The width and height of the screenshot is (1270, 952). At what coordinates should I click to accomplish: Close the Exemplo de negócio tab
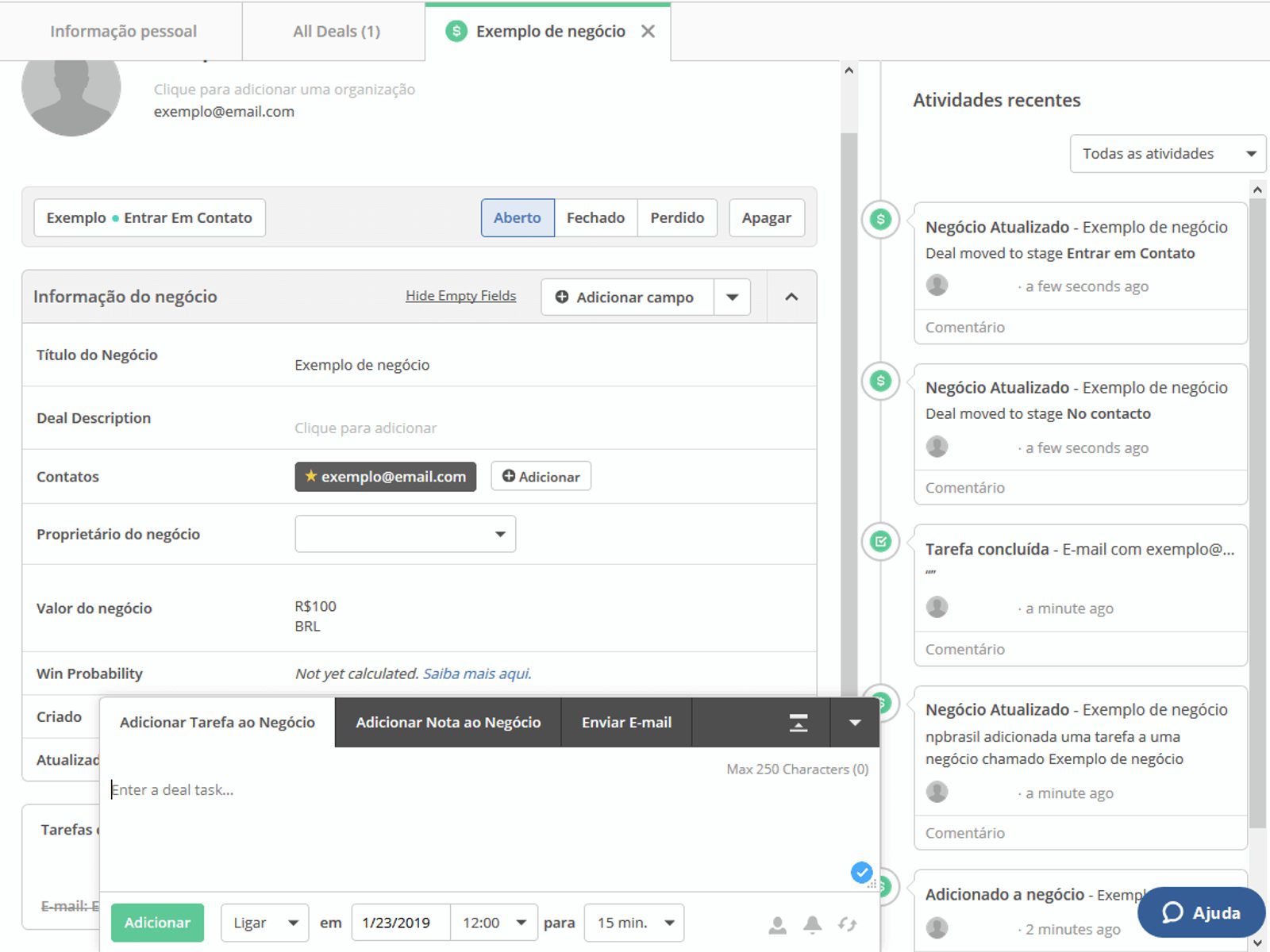point(648,32)
